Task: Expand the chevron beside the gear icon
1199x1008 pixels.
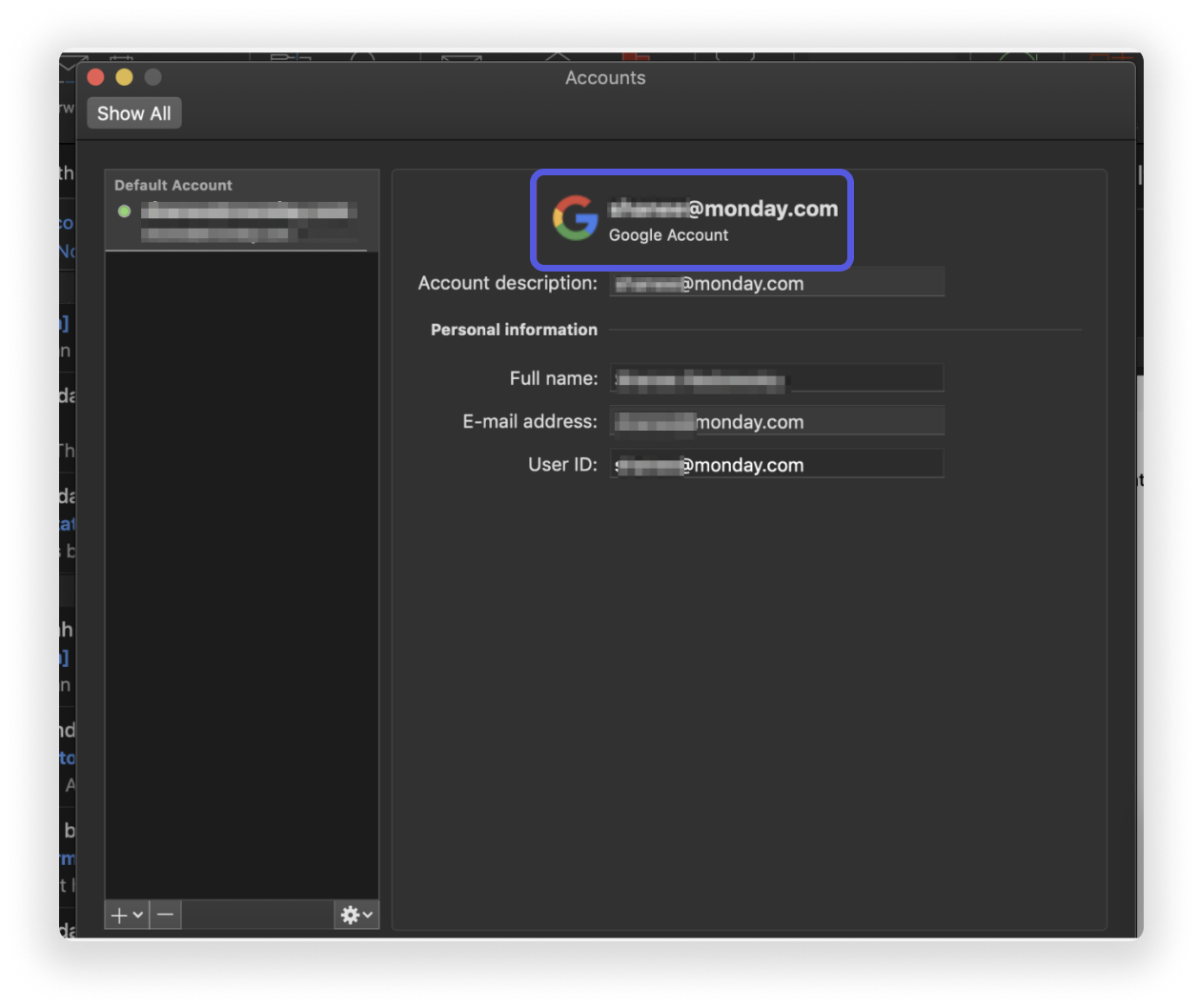Action: point(366,917)
